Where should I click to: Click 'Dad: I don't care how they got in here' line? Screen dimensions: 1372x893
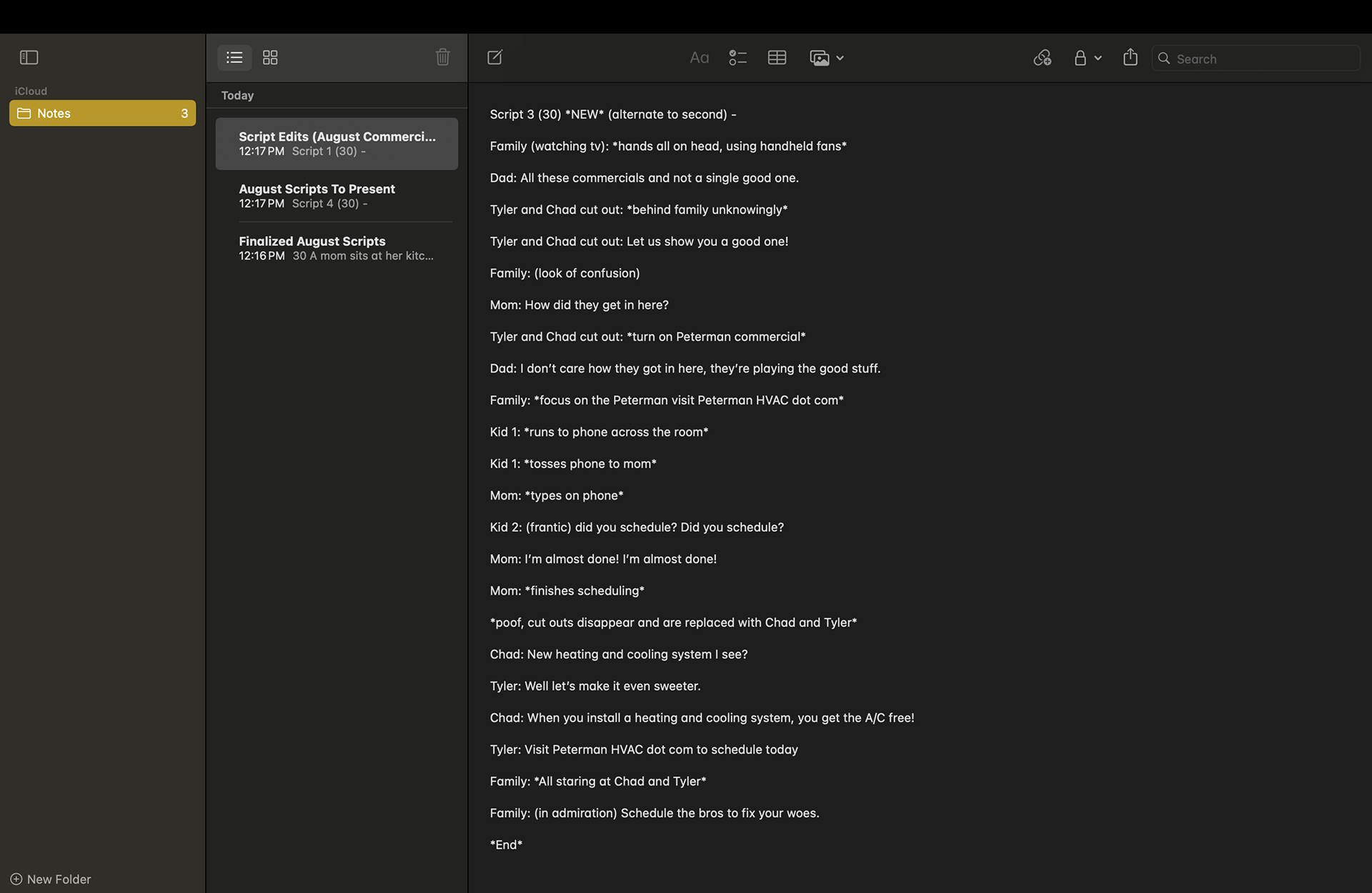(x=685, y=368)
